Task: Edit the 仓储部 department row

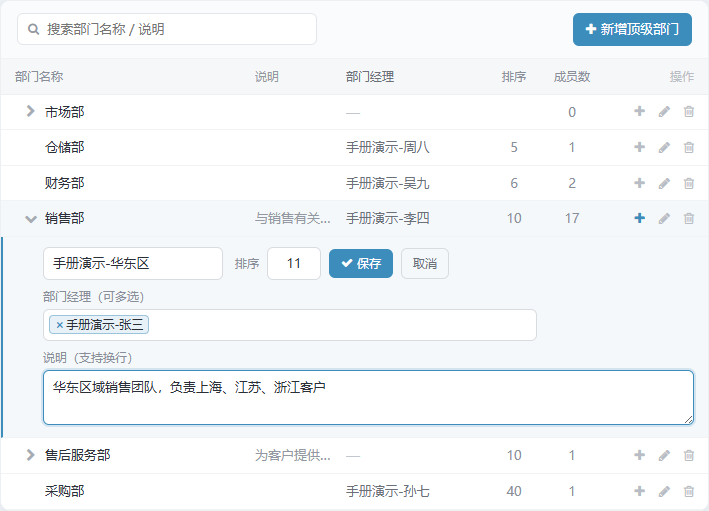Action: click(664, 147)
